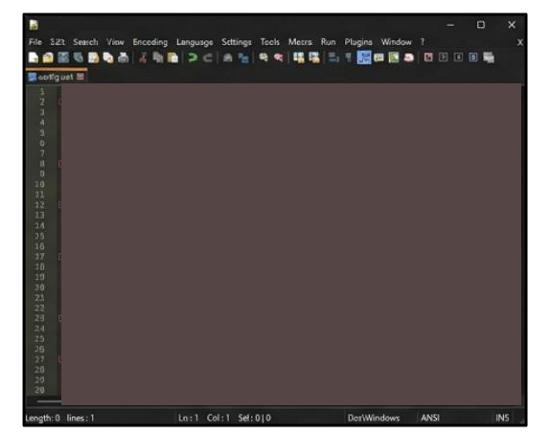550x434 pixels.
Task: Collapse fold marker at line 17
Action: click(x=60, y=257)
